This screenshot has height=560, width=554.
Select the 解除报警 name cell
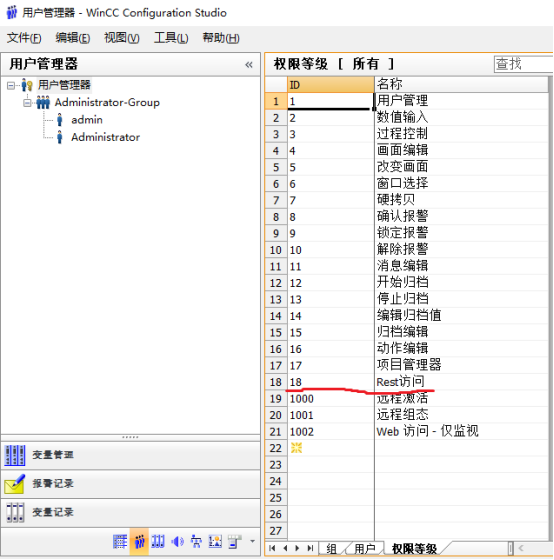[x=461, y=249]
